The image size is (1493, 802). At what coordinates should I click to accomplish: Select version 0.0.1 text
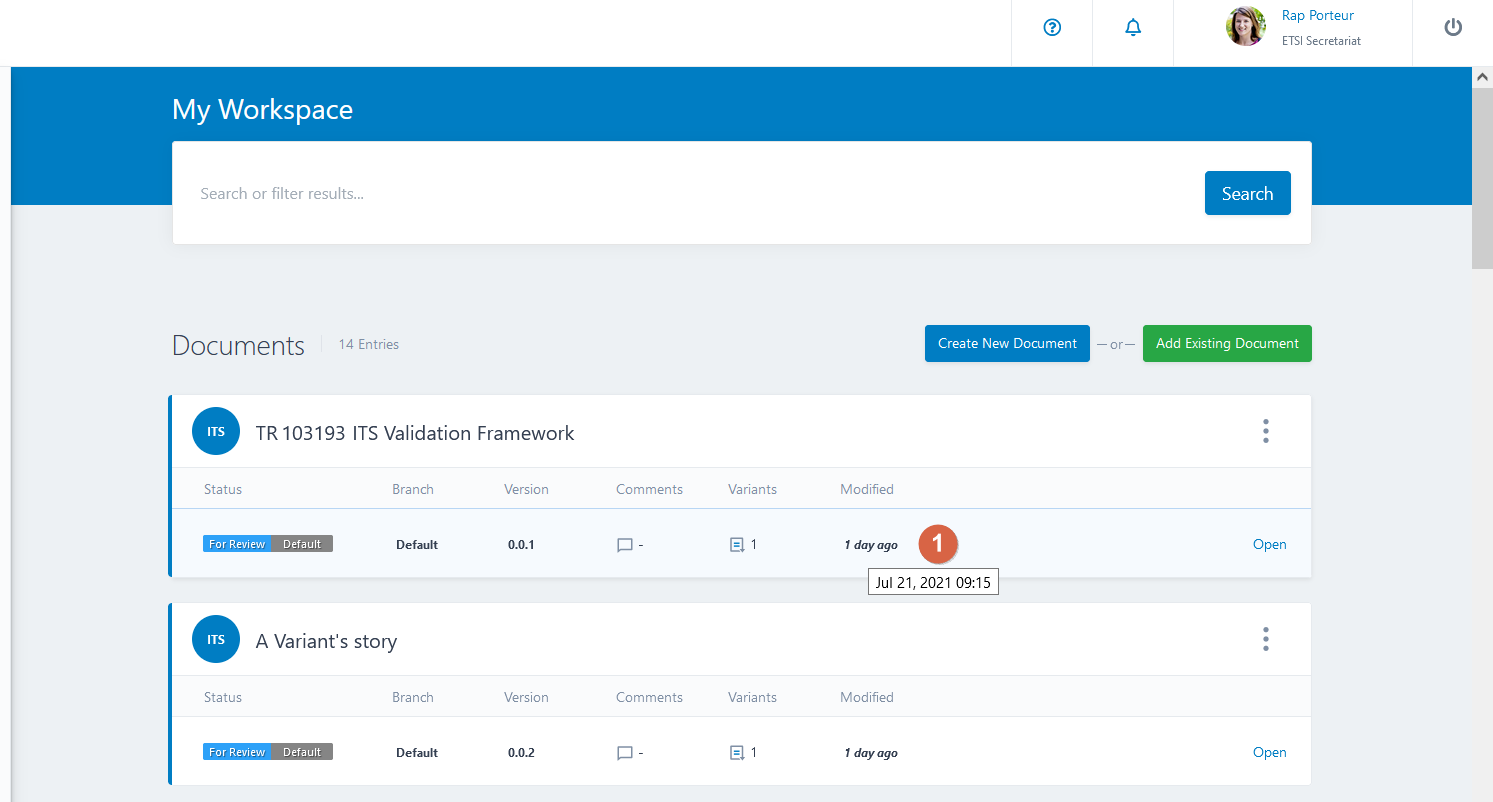521,545
